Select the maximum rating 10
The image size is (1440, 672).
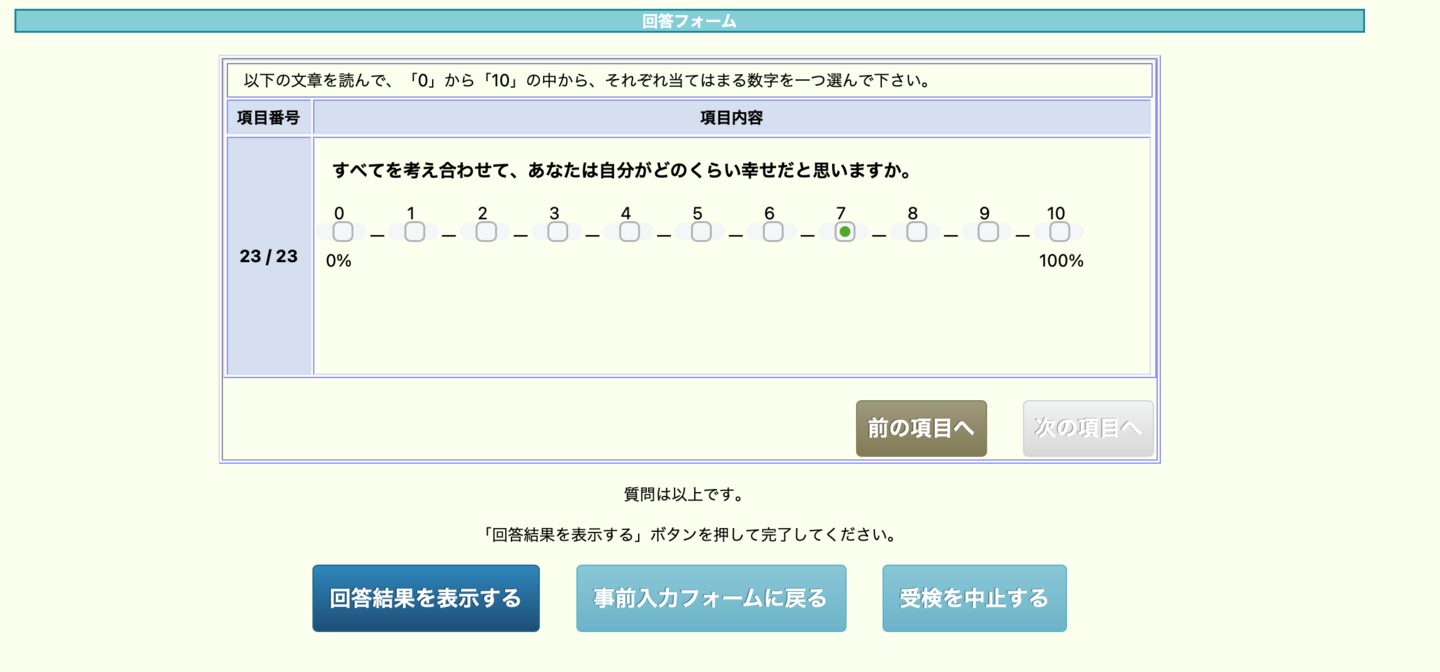[1059, 232]
